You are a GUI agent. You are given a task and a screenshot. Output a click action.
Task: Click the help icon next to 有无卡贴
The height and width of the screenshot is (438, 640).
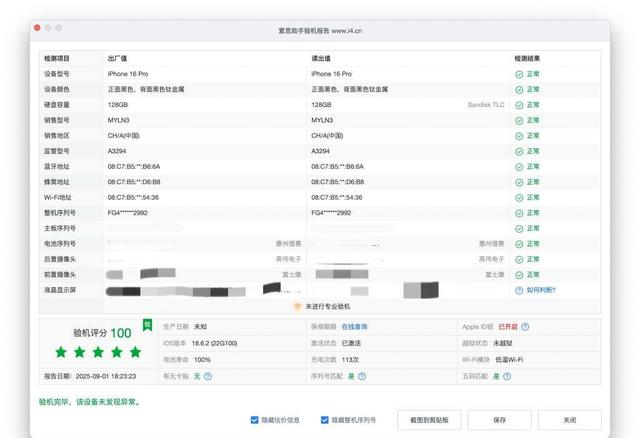point(208,376)
